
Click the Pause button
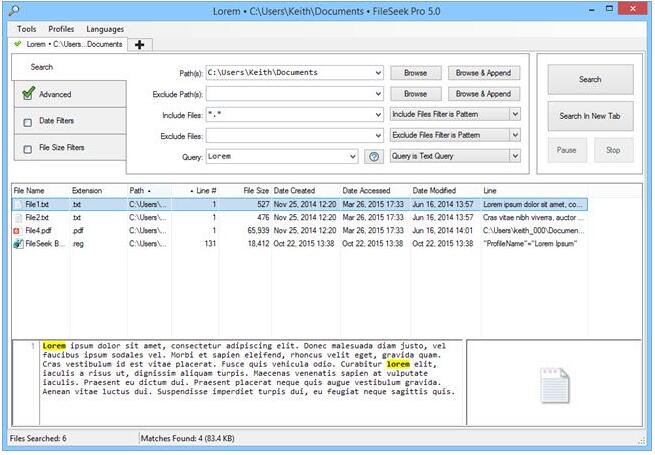click(567, 150)
